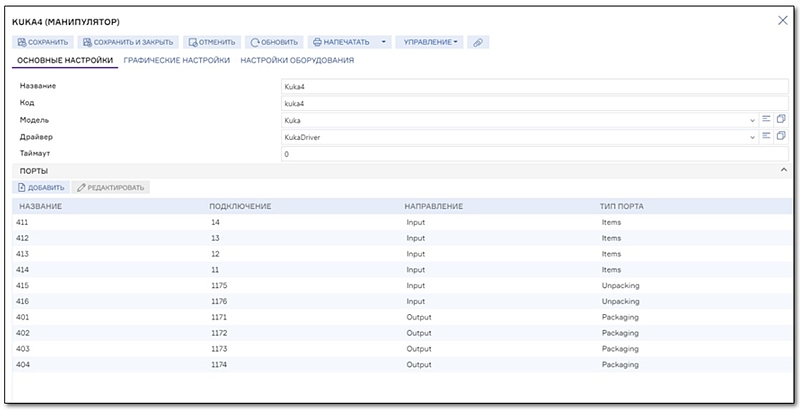Open list icon next to Драйвер field
The height and width of the screenshot is (410, 800).
(x=766, y=136)
